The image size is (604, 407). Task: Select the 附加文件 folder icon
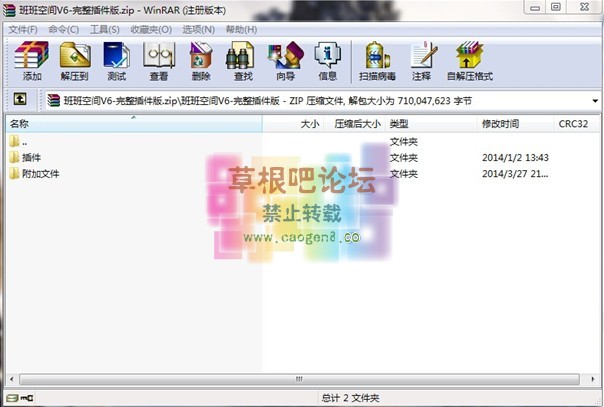15,173
